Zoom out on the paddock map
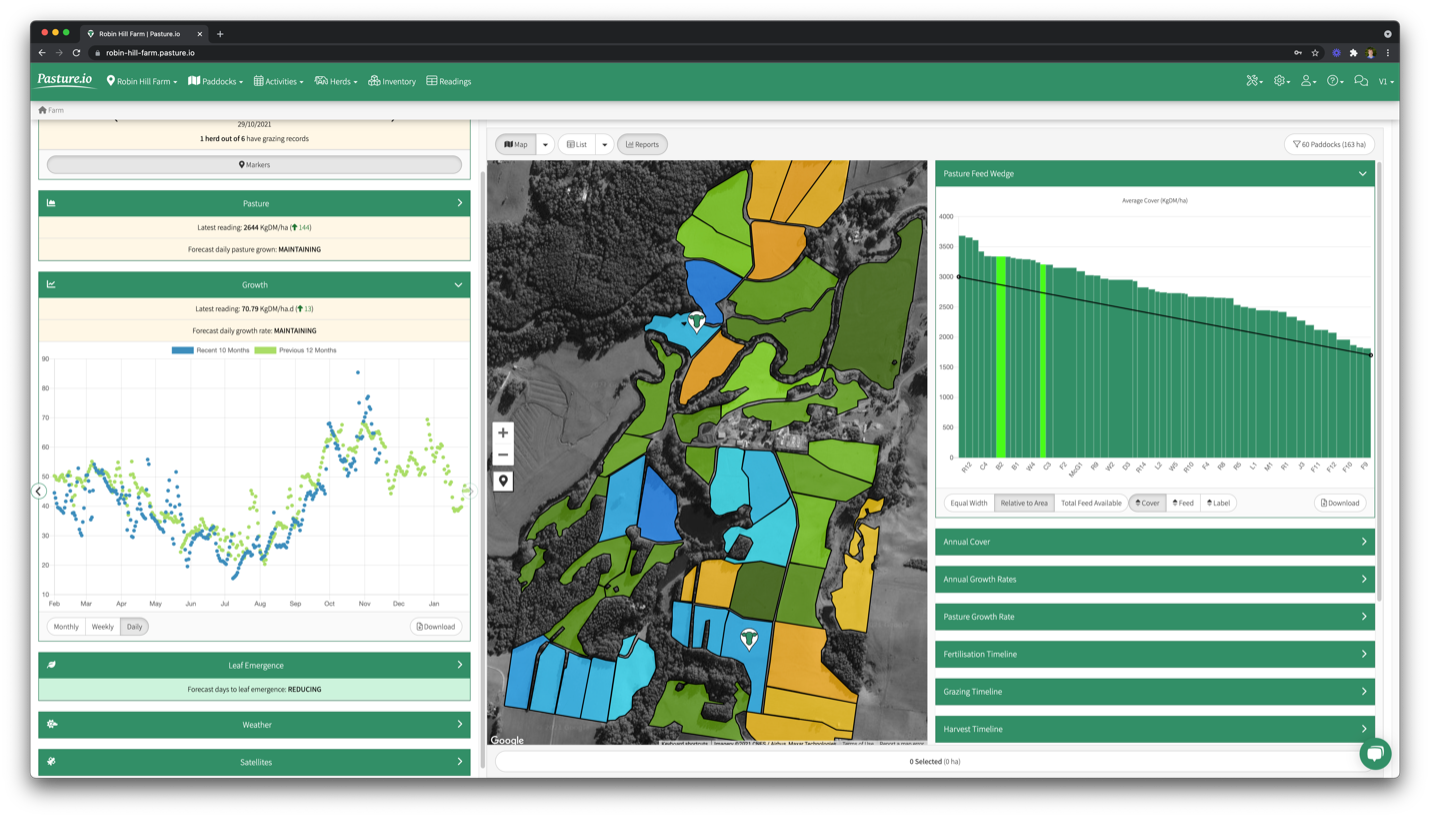Viewport: 1430px width, 821px height. pos(503,455)
